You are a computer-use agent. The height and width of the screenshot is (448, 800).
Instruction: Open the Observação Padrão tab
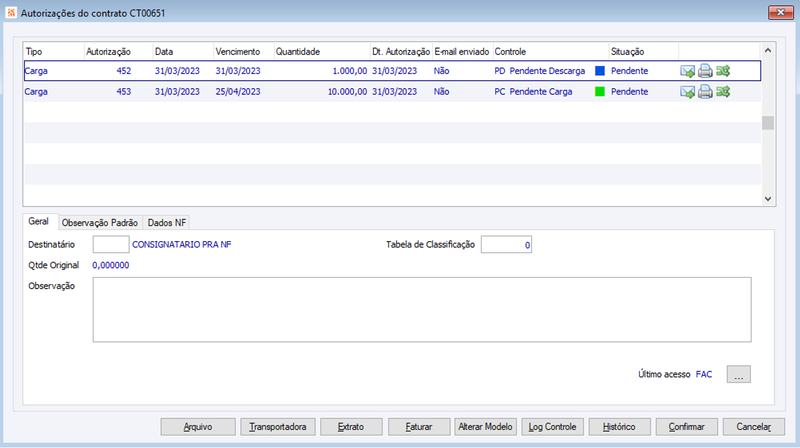[x=99, y=223]
